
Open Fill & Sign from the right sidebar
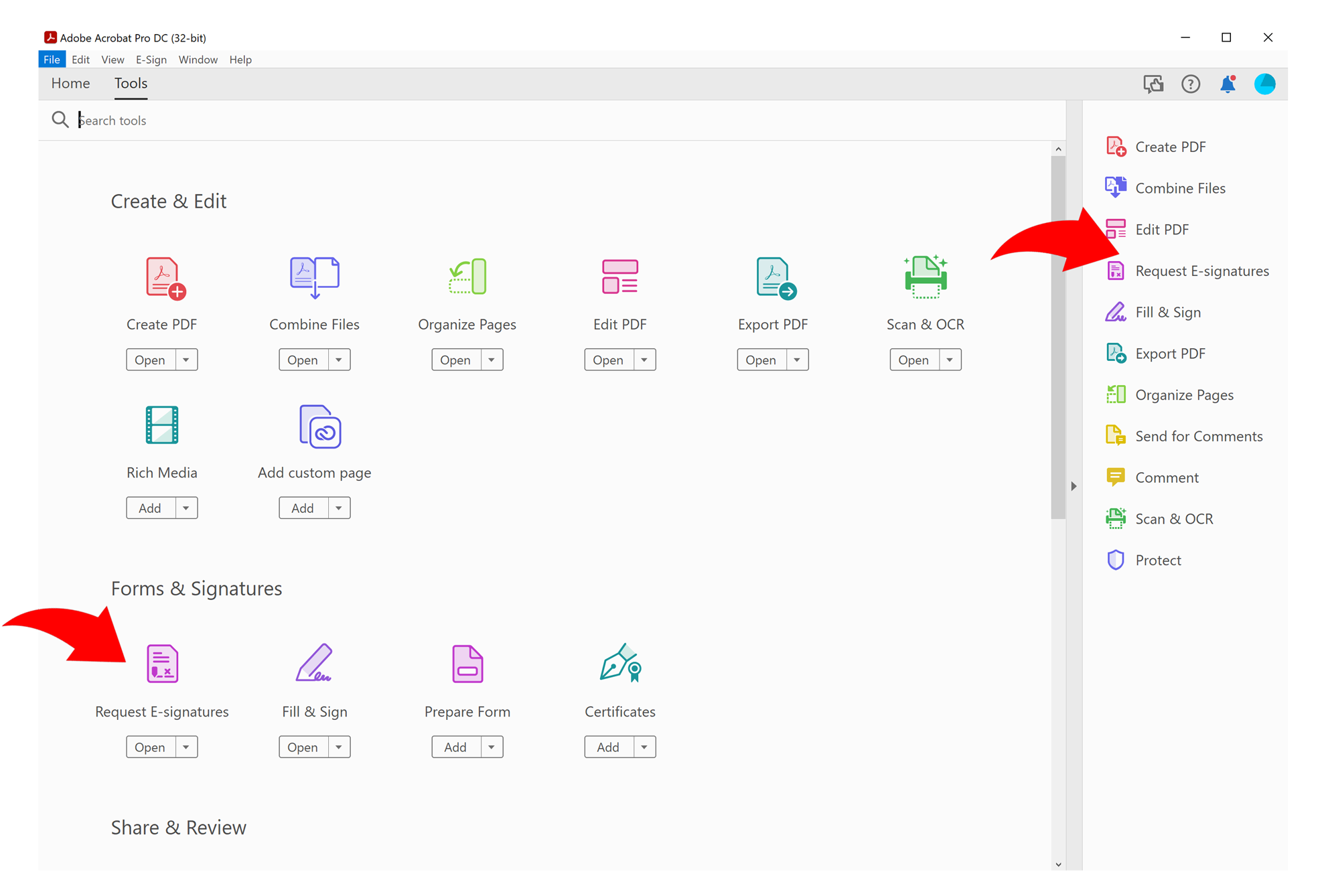tap(1154, 312)
